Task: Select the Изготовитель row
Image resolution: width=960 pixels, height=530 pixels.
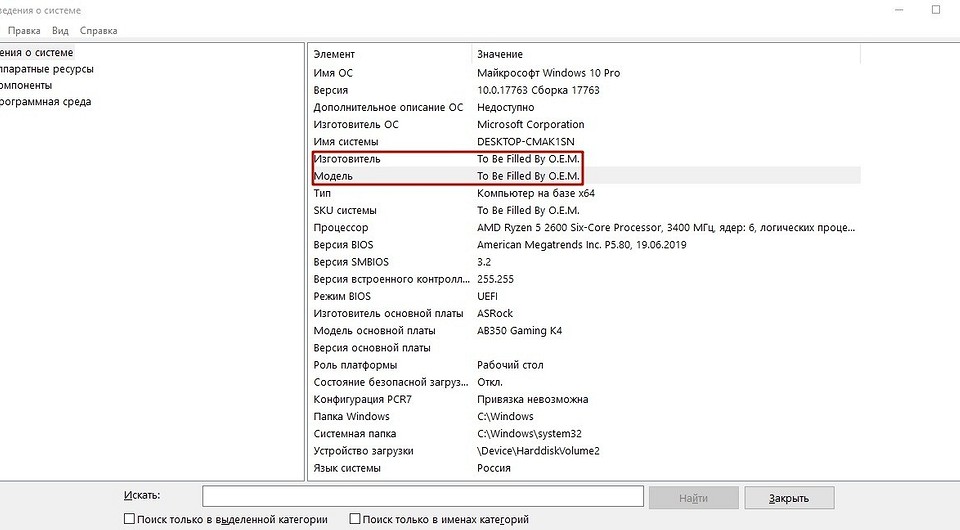Action: pyautogui.click(x=347, y=159)
